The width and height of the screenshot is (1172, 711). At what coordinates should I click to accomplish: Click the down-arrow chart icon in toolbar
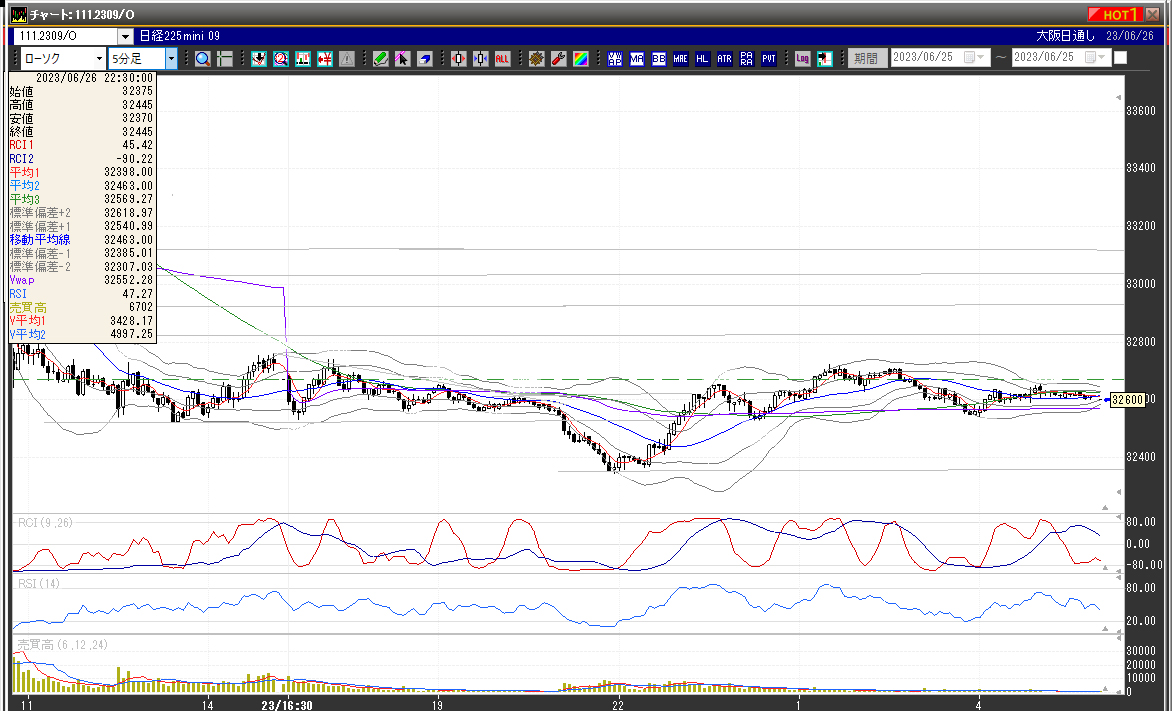[x=259, y=59]
